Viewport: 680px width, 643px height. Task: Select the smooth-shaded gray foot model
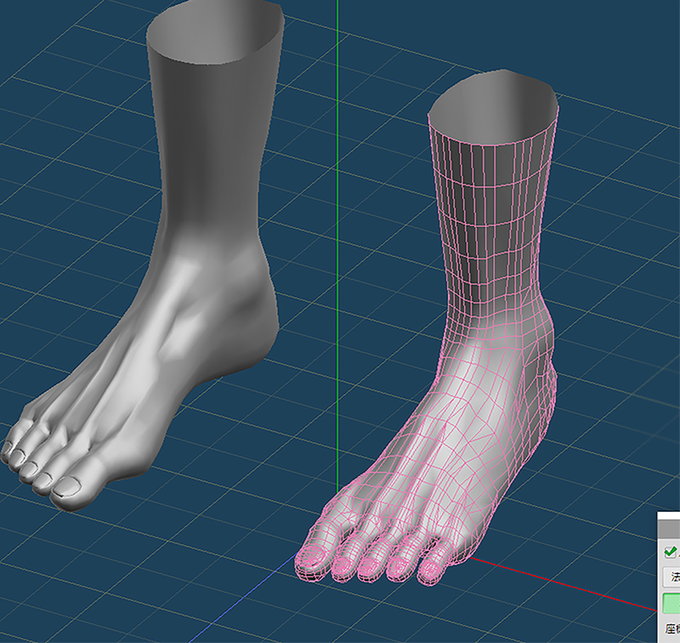pos(143,256)
